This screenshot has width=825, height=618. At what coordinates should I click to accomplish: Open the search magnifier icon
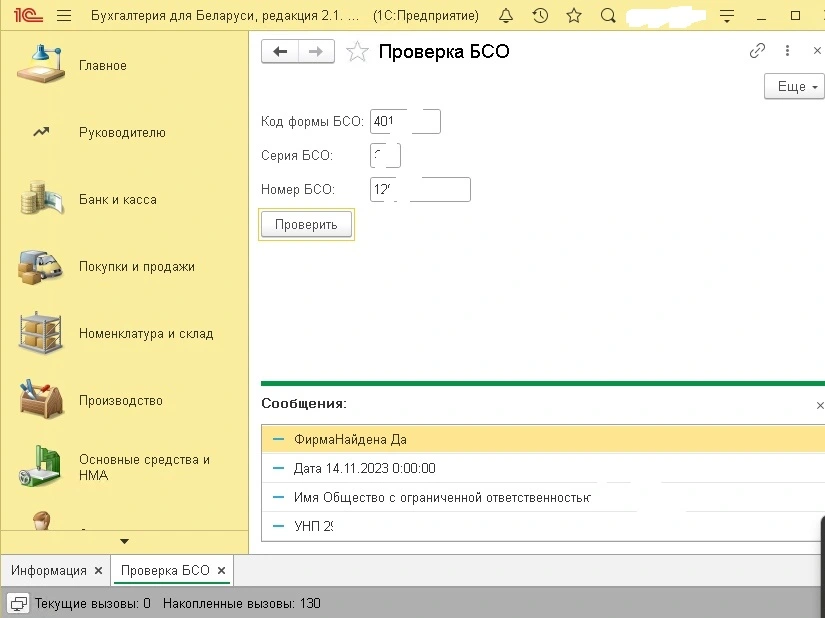[607, 16]
